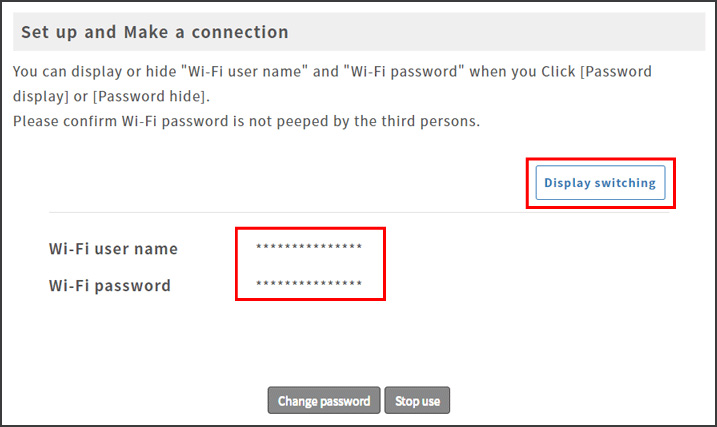Select the masked Wi-Fi password value
The height and width of the screenshot is (427, 717).
[x=309, y=285]
